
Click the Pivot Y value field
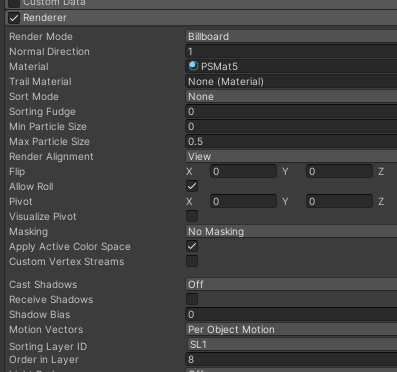(339, 201)
